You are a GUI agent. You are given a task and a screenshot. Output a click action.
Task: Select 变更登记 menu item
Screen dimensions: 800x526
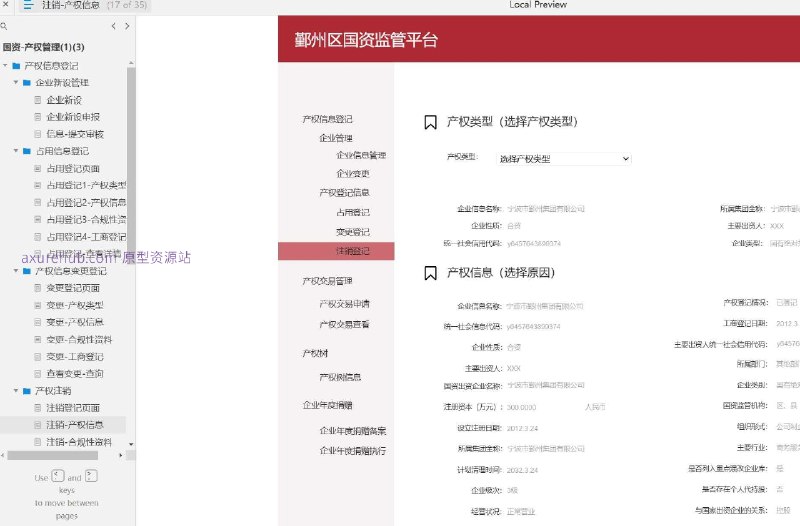tap(353, 232)
